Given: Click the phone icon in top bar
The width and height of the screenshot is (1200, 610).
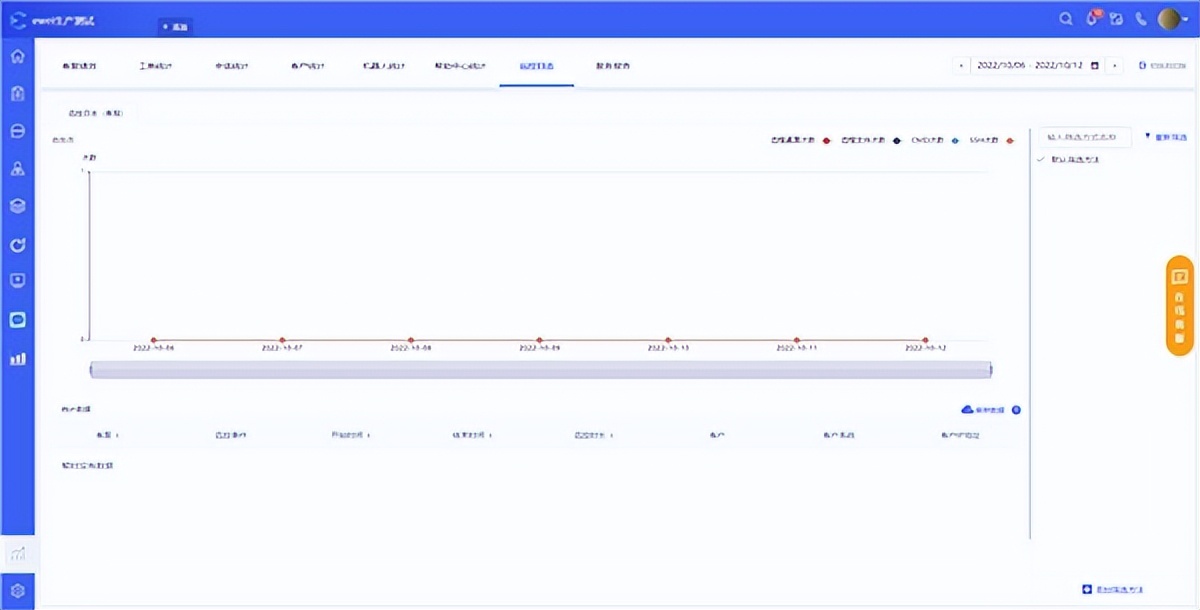Looking at the screenshot, I should 1141,19.
